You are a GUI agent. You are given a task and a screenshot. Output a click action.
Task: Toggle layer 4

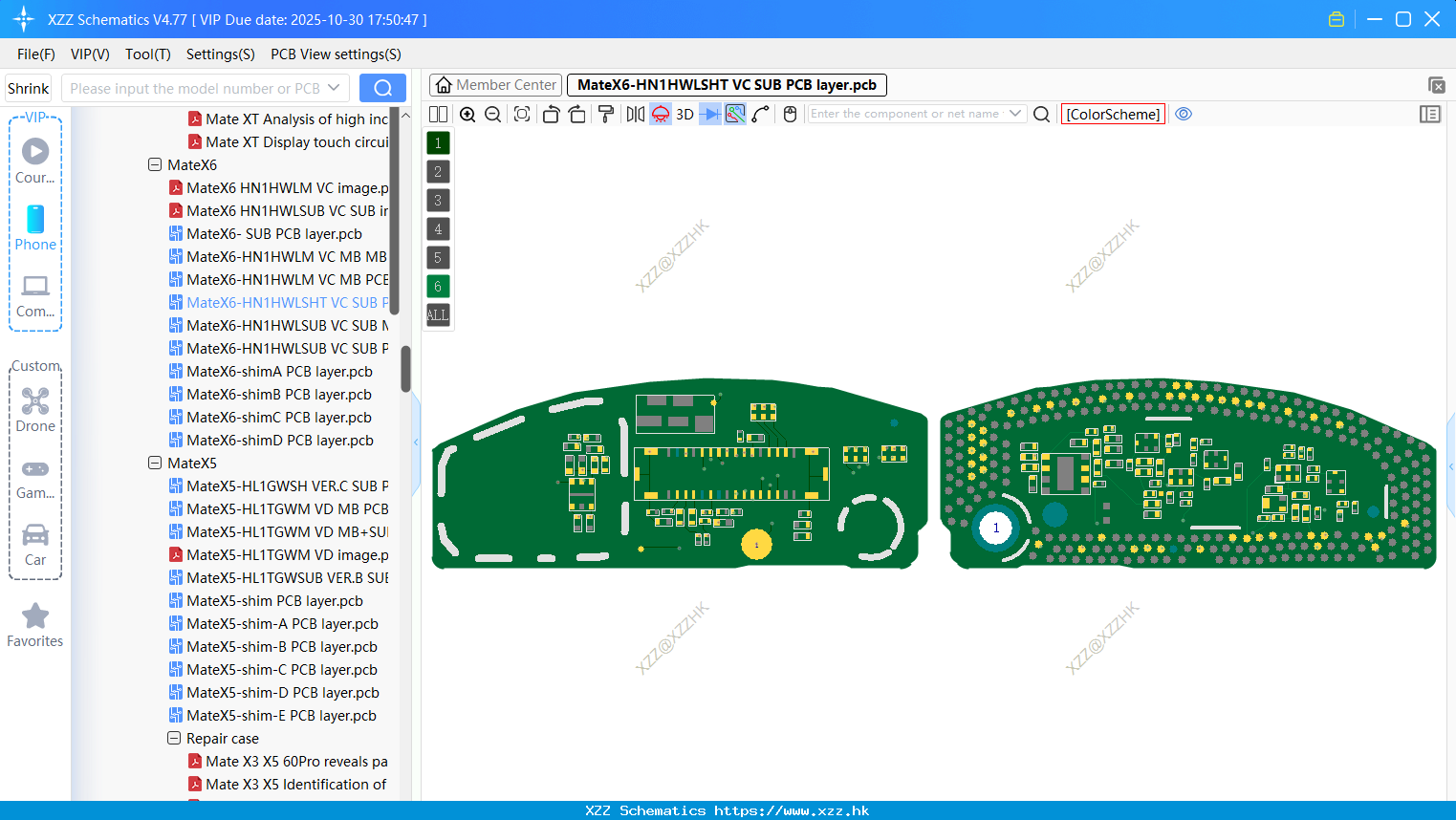(438, 228)
